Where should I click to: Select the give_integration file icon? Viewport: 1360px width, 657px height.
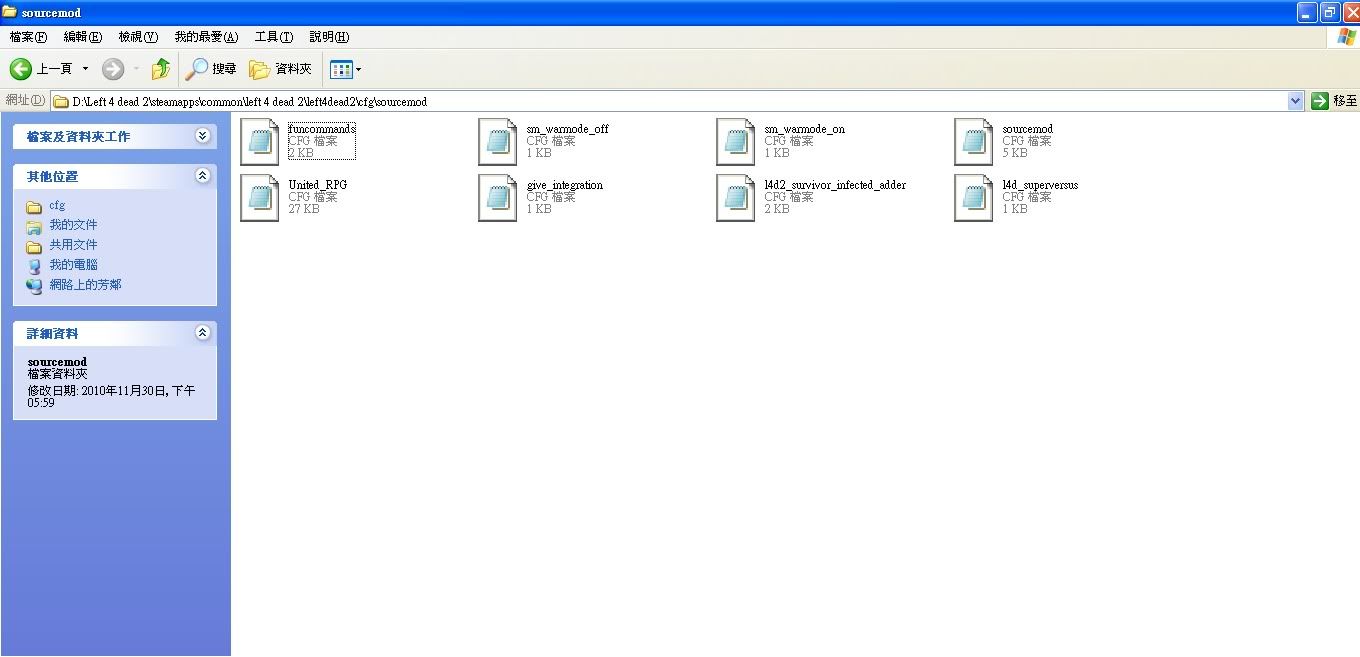coord(498,197)
